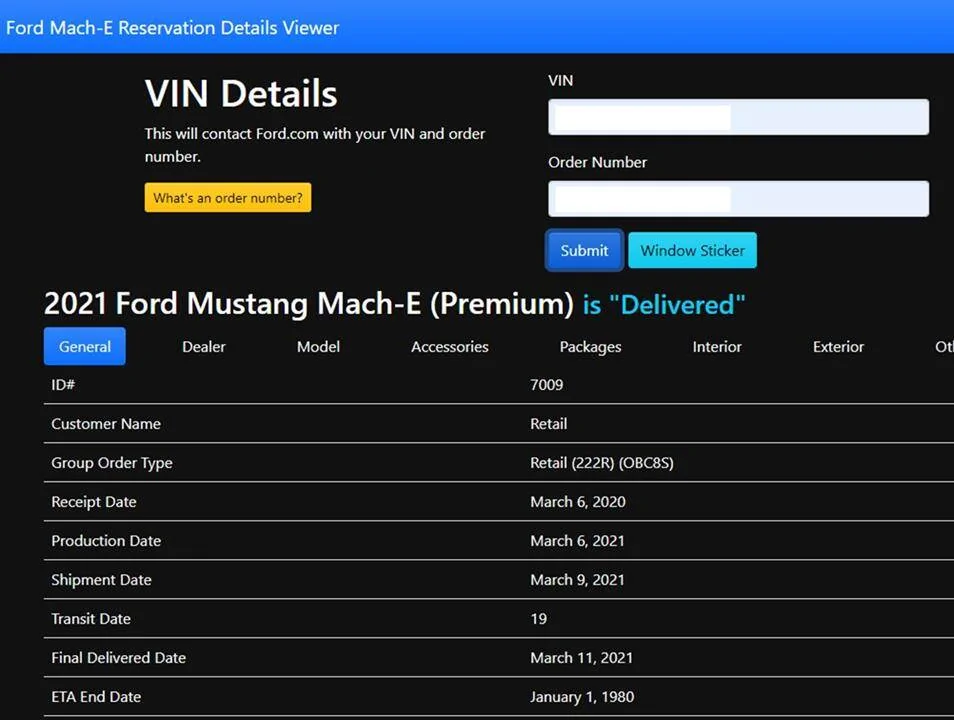
Task: Click the "Receipt Date" row label
Action: point(94,502)
